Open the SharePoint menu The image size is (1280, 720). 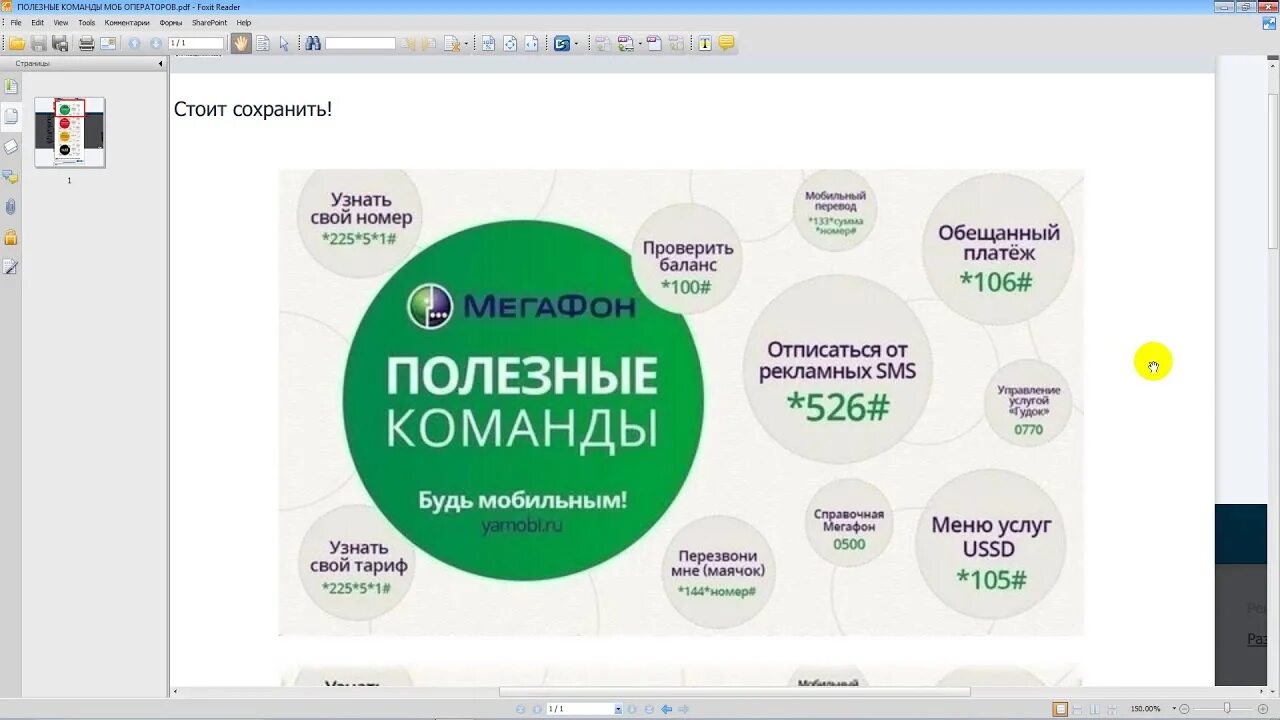click(209, 22)
